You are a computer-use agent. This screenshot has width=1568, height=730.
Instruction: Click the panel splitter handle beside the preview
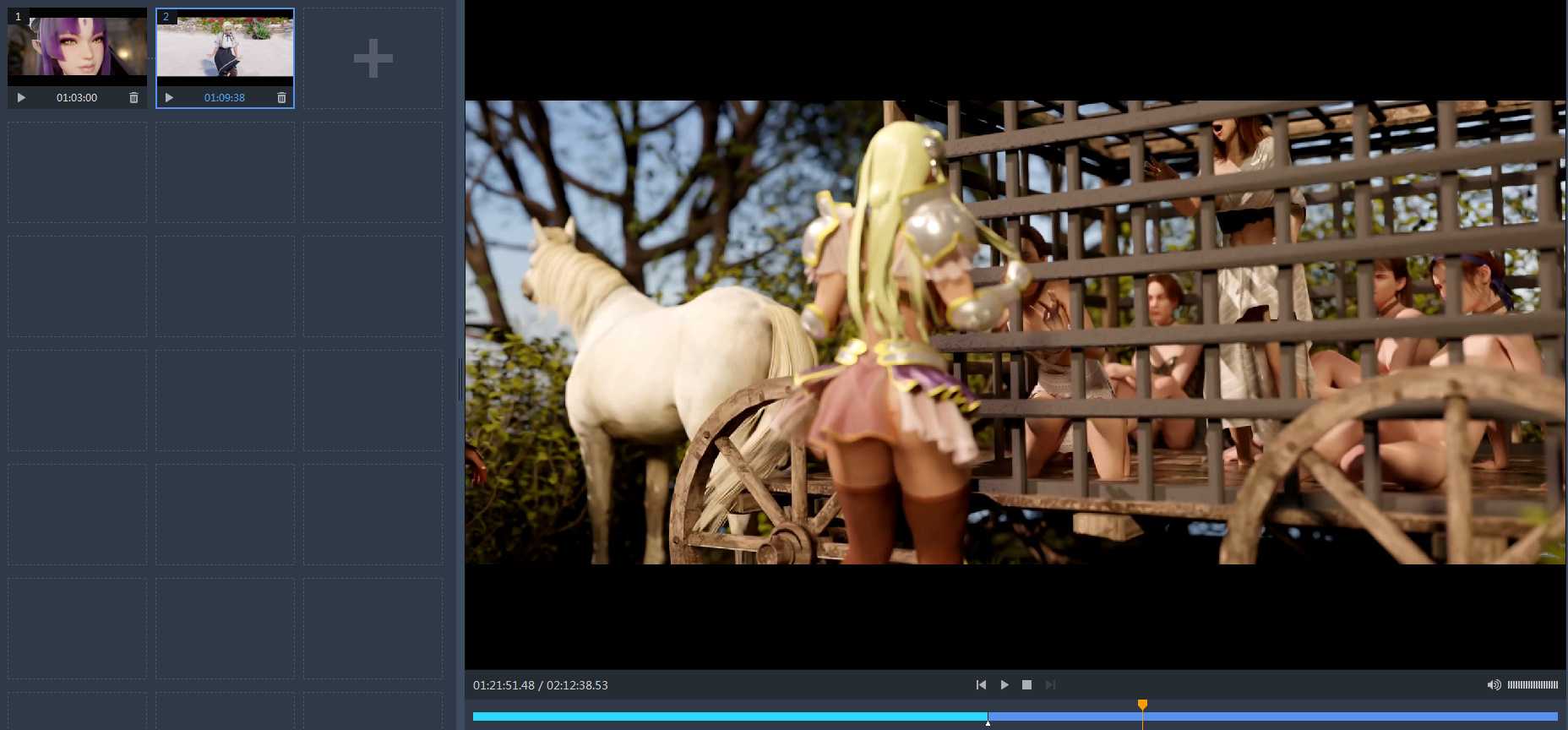point(460,379)
